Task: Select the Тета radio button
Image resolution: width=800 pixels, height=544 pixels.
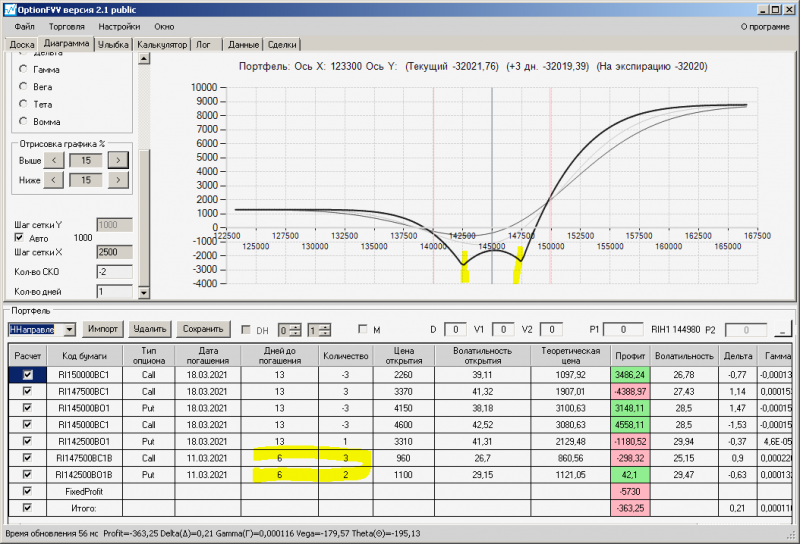Action: pyautogui.click(x=23, y=103)
